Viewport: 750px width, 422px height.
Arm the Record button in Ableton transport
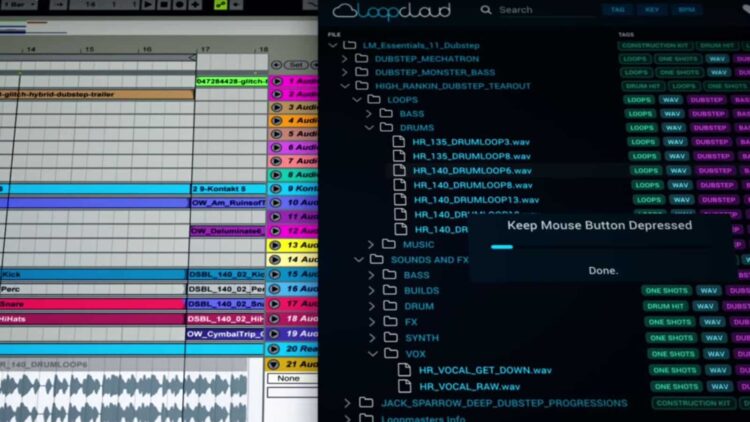[x=179, y=5]
